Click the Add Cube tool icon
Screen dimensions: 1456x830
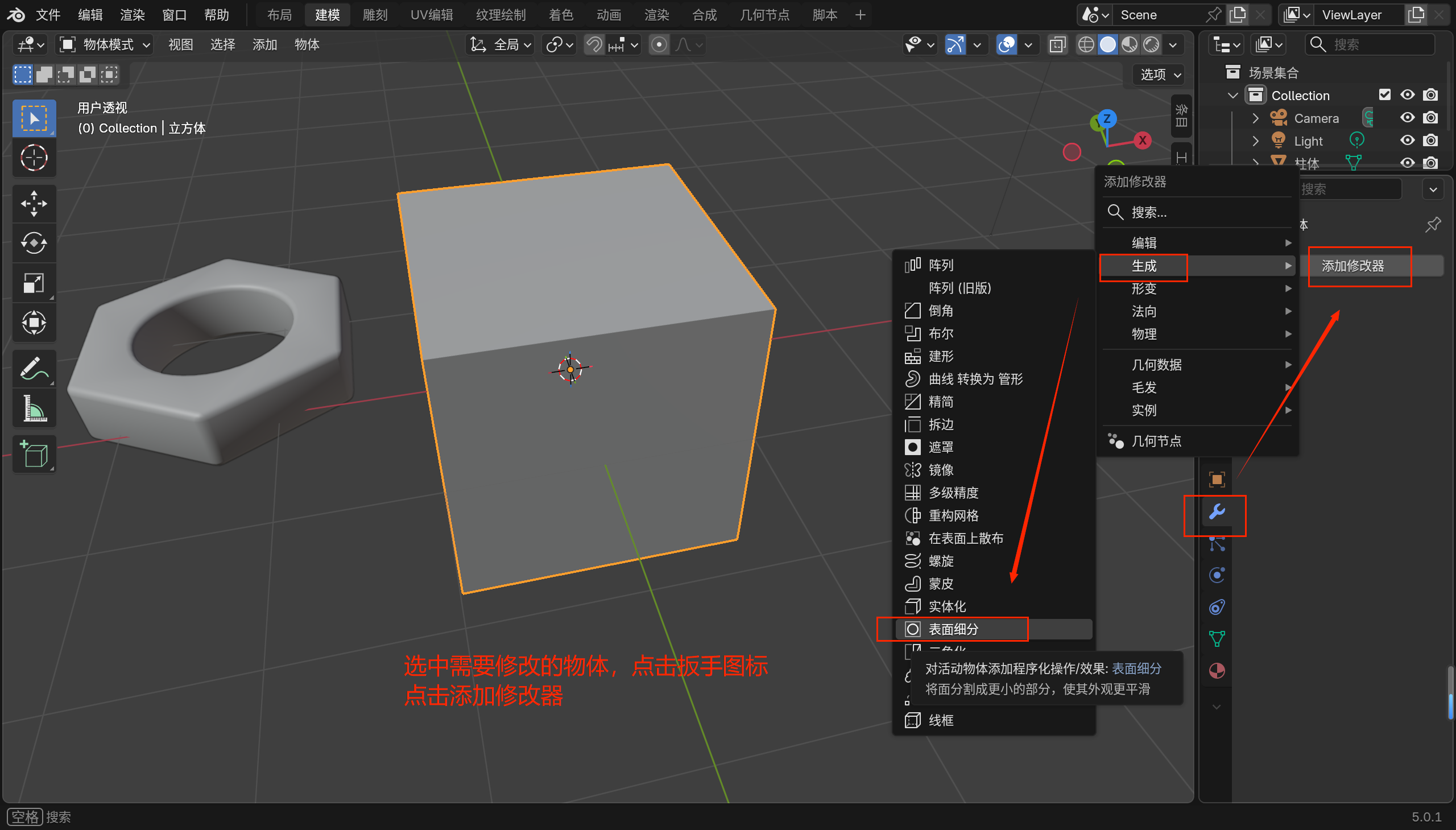coord(34,455)
